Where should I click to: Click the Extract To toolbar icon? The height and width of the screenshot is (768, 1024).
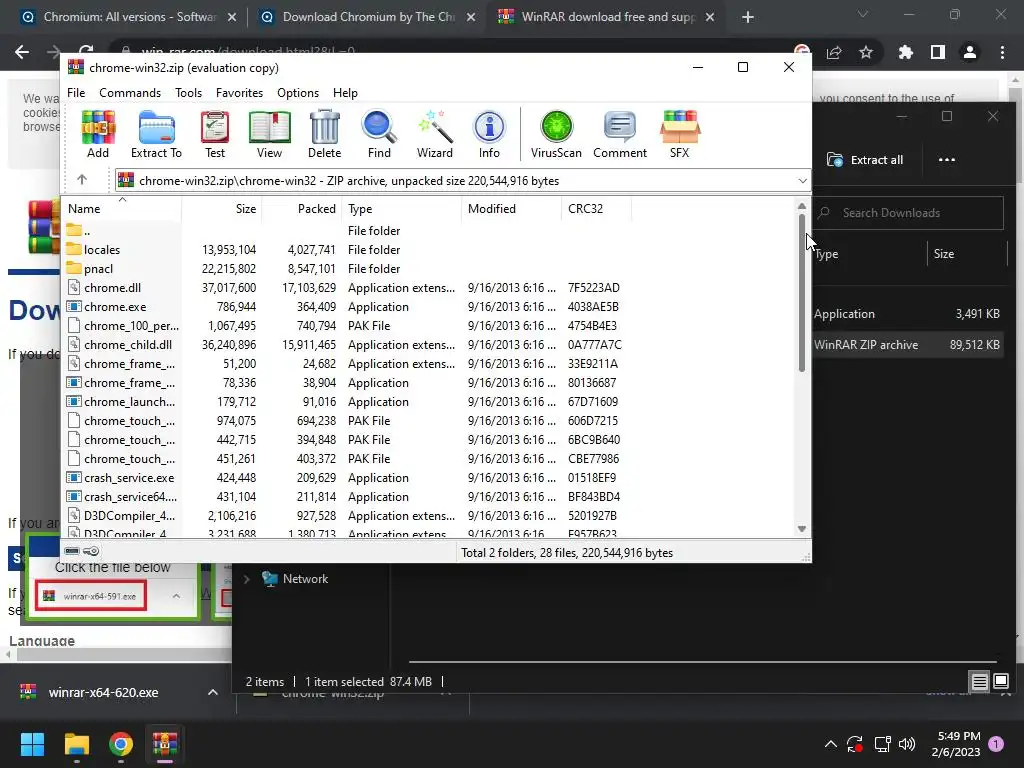(x=156, y=134)
